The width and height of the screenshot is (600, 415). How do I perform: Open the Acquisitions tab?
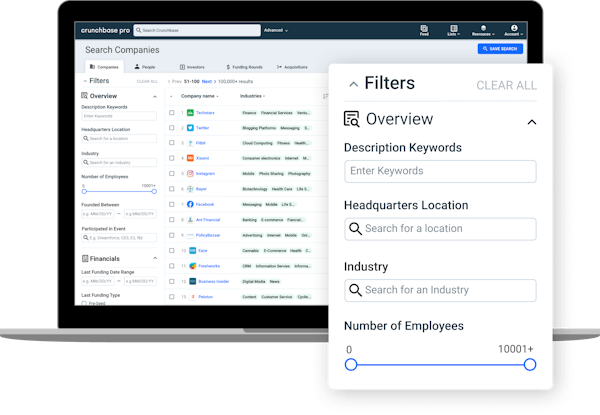(x=292, y=67)
